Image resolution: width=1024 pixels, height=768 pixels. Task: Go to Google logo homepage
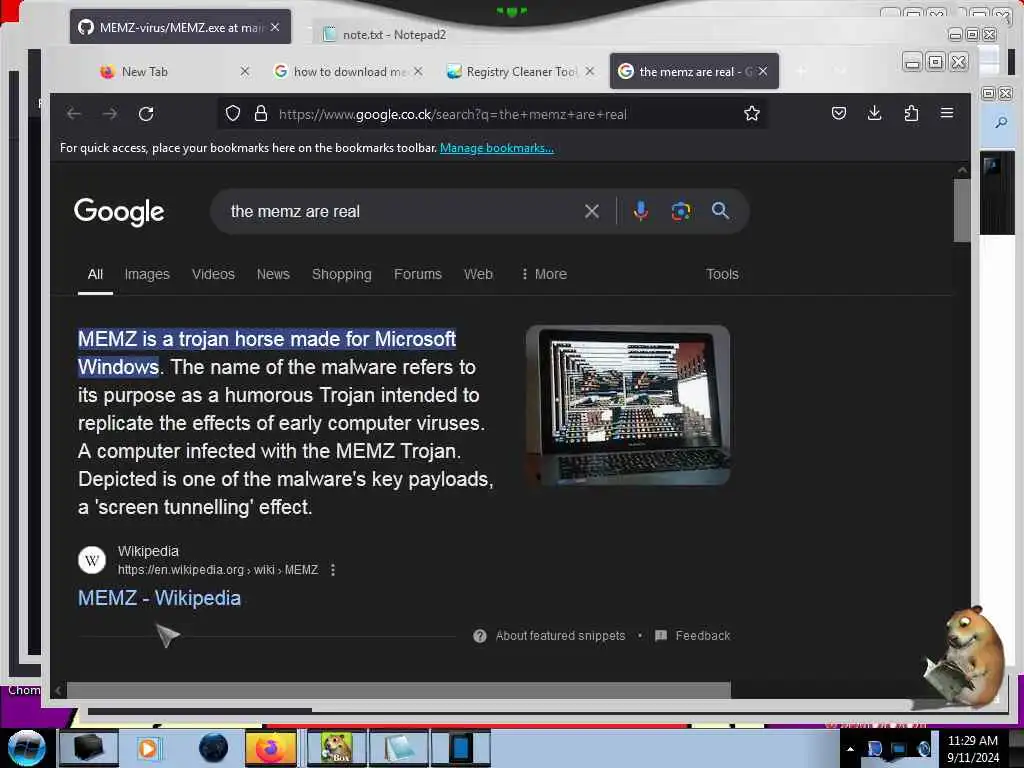[119, 212]
